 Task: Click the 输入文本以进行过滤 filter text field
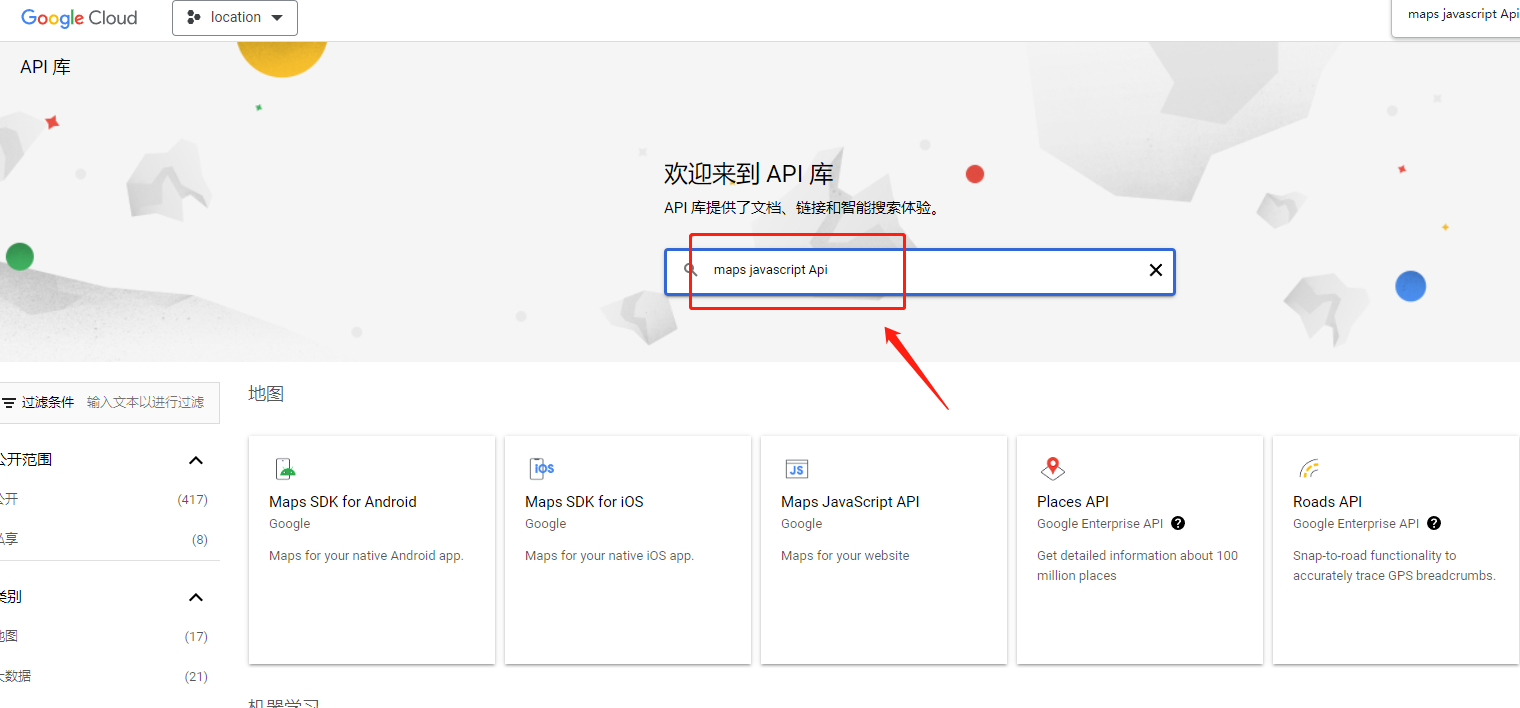tap(146, 402)
